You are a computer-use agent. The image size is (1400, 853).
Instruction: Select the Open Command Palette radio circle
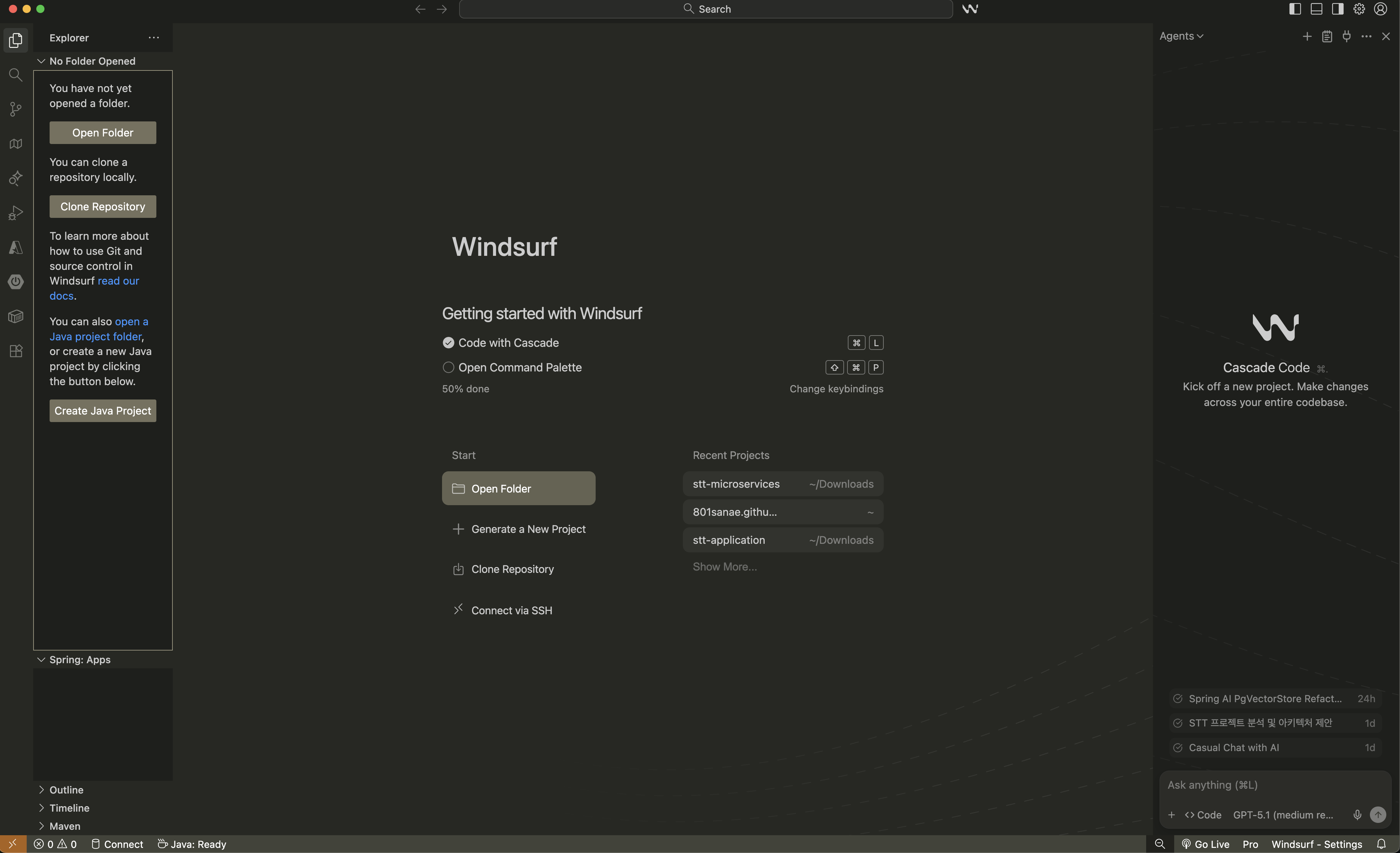448,367
